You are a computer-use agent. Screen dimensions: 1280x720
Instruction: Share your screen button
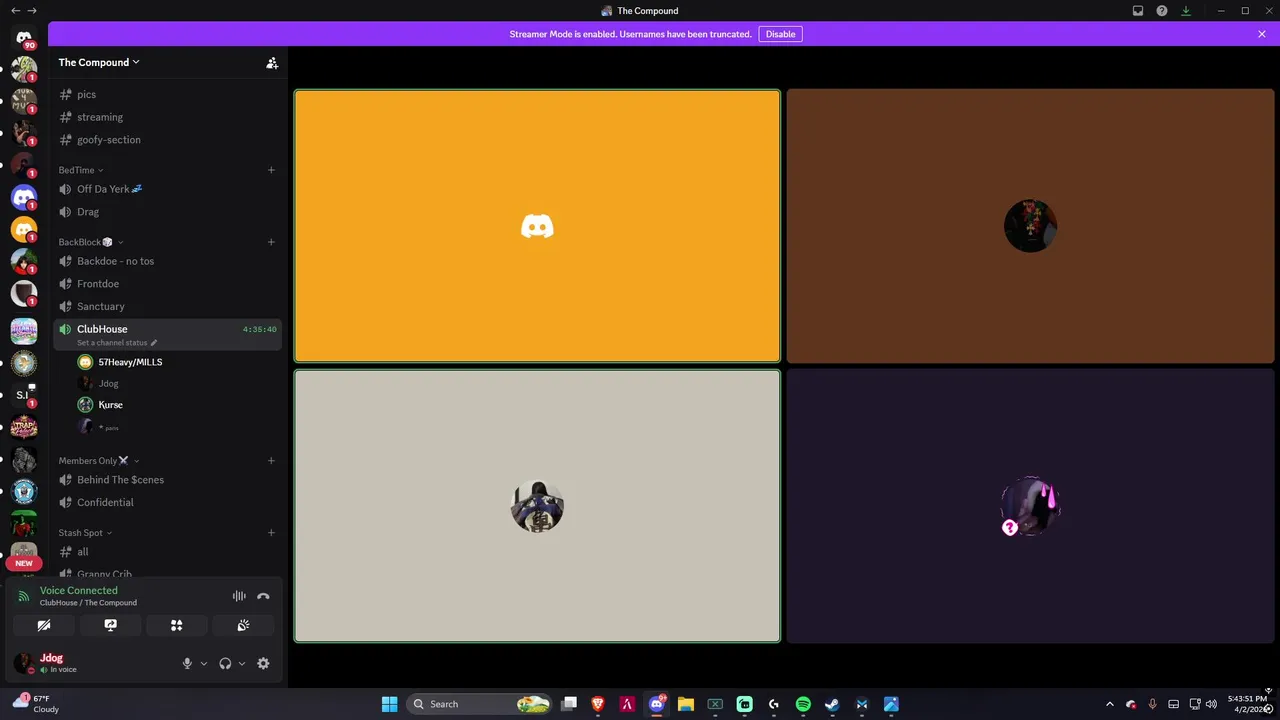coord(110,625)
